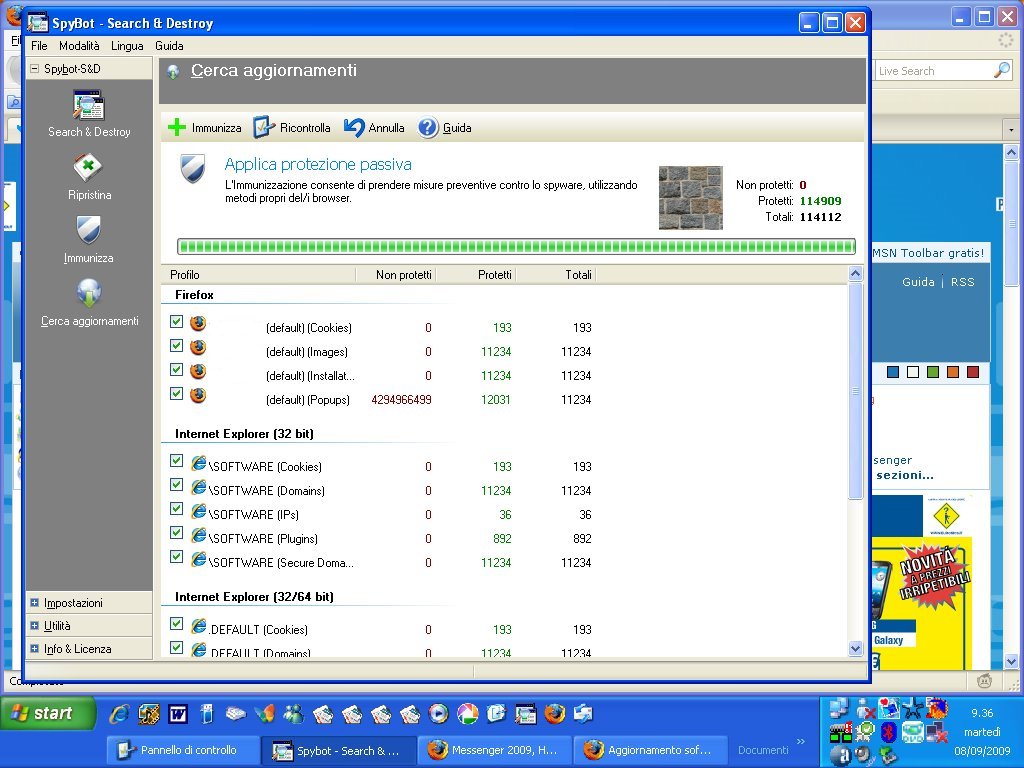Expand the Utilità section

(x=34, y=626)
